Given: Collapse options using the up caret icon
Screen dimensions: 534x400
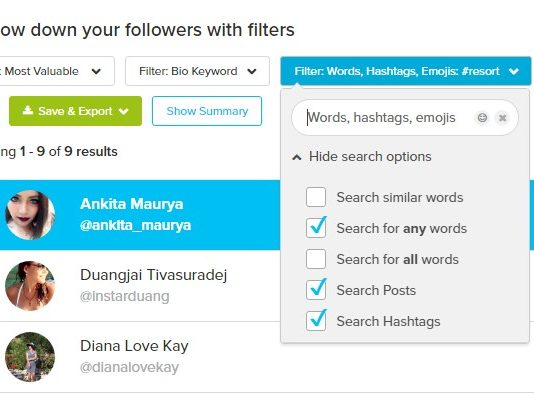Looking at the screenshot, I should point(297,157).
